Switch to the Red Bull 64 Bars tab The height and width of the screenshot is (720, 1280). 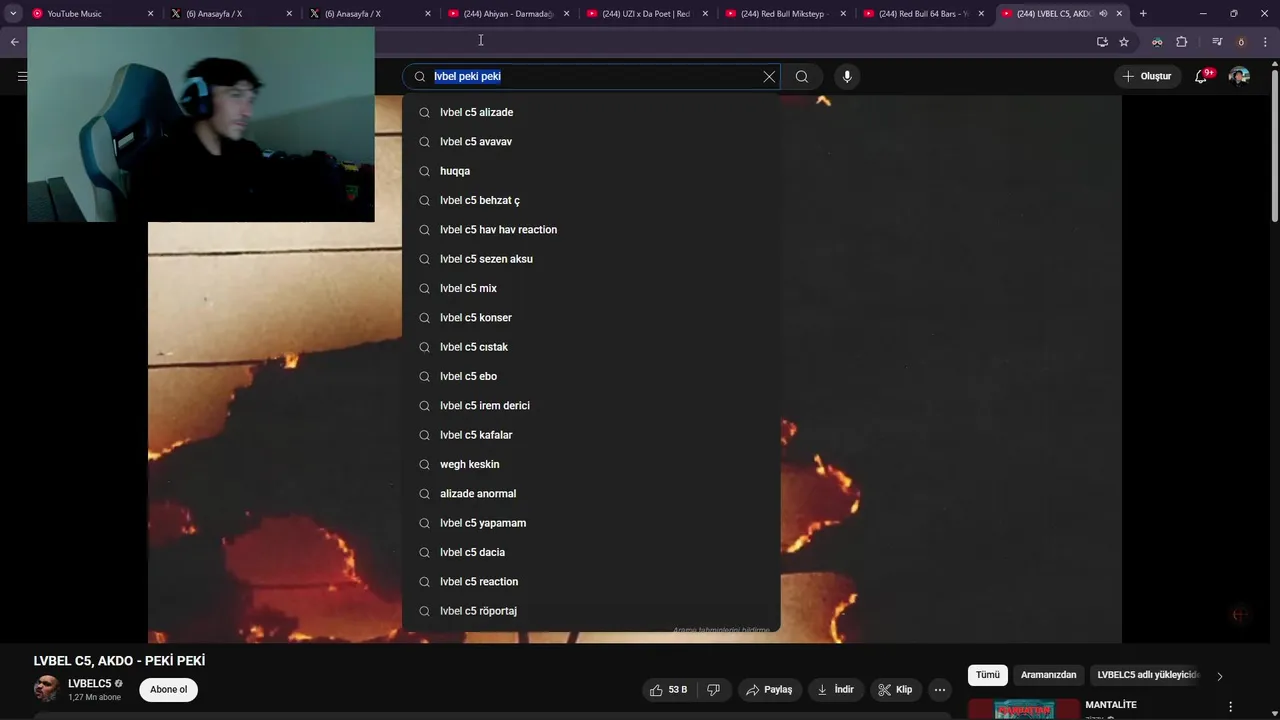pos(923,14)
